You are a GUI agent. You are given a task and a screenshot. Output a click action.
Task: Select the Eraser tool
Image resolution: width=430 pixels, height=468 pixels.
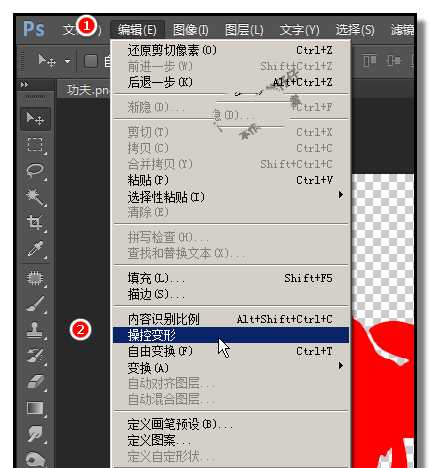coord(35,382)
